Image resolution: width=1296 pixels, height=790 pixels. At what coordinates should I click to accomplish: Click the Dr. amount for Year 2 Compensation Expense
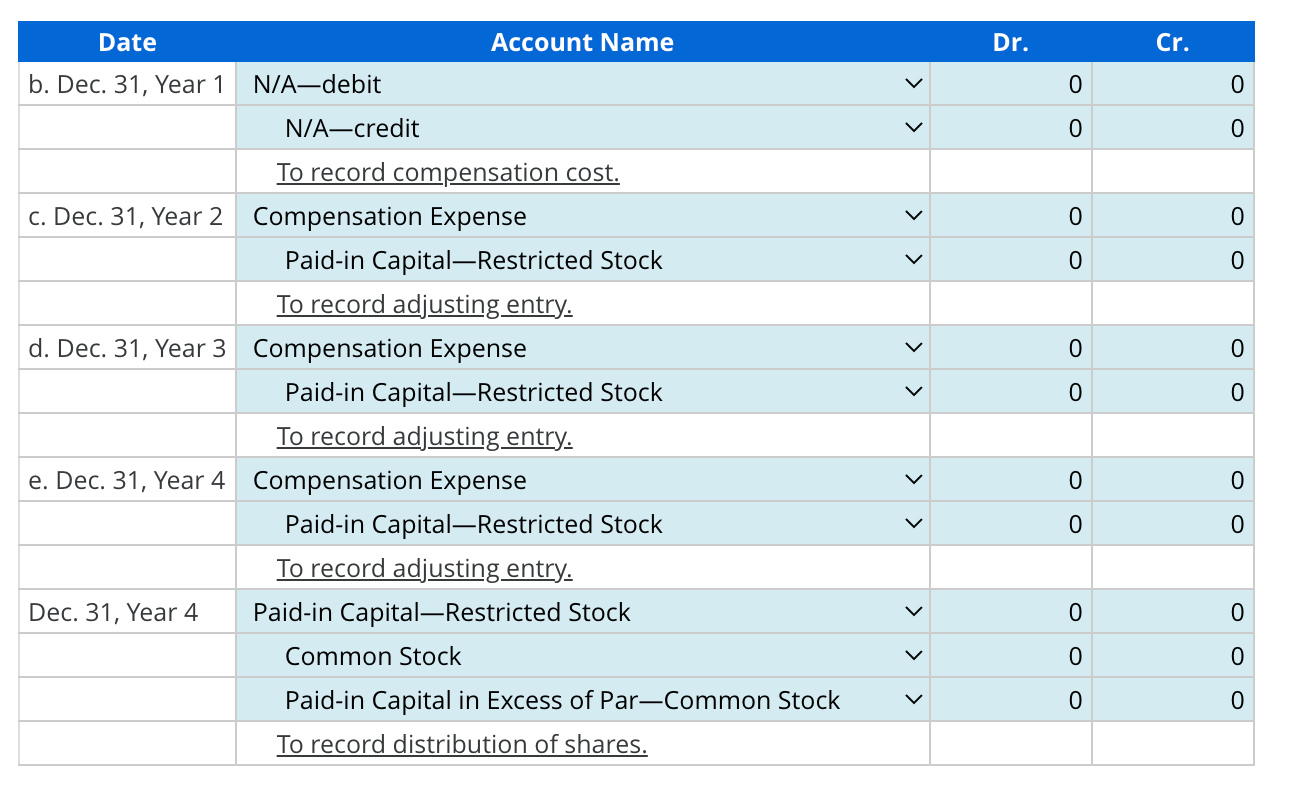point(1010,215)
